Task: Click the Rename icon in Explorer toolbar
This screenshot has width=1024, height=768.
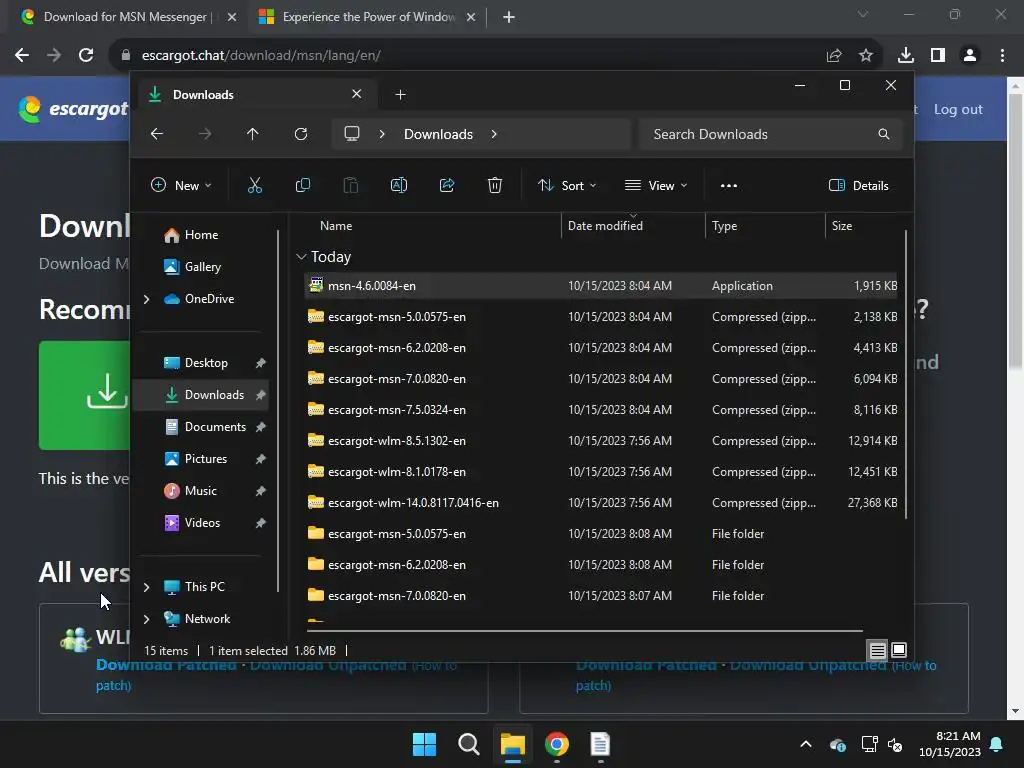Action: pos(398,185)
